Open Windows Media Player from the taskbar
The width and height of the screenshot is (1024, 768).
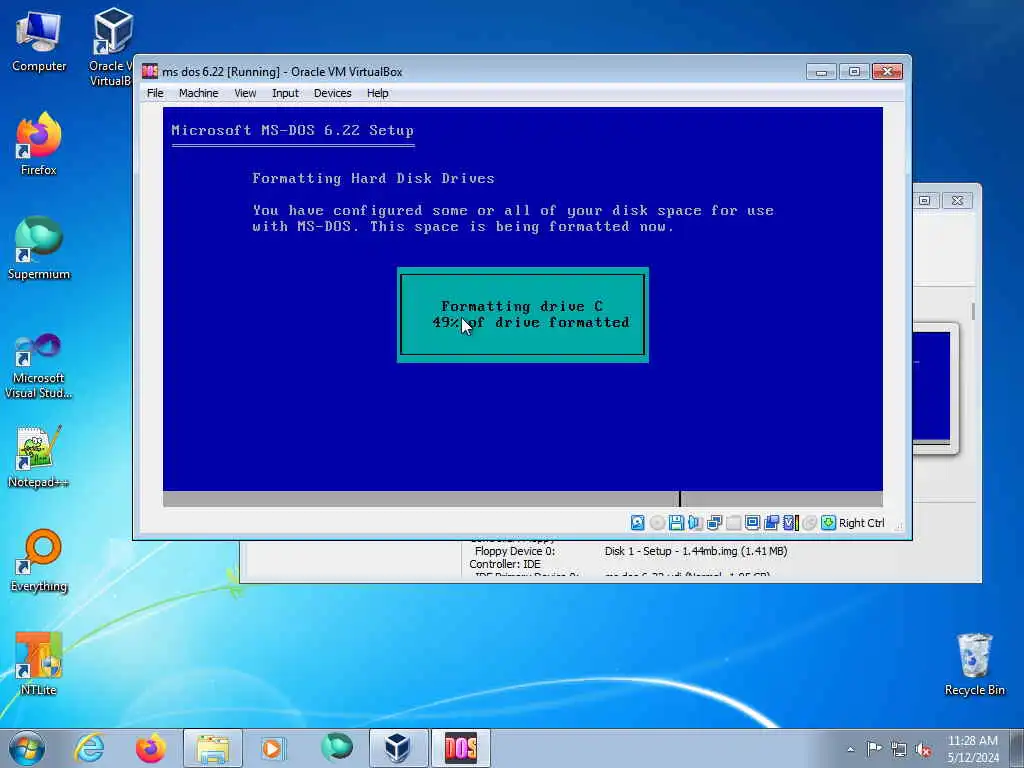273,748
